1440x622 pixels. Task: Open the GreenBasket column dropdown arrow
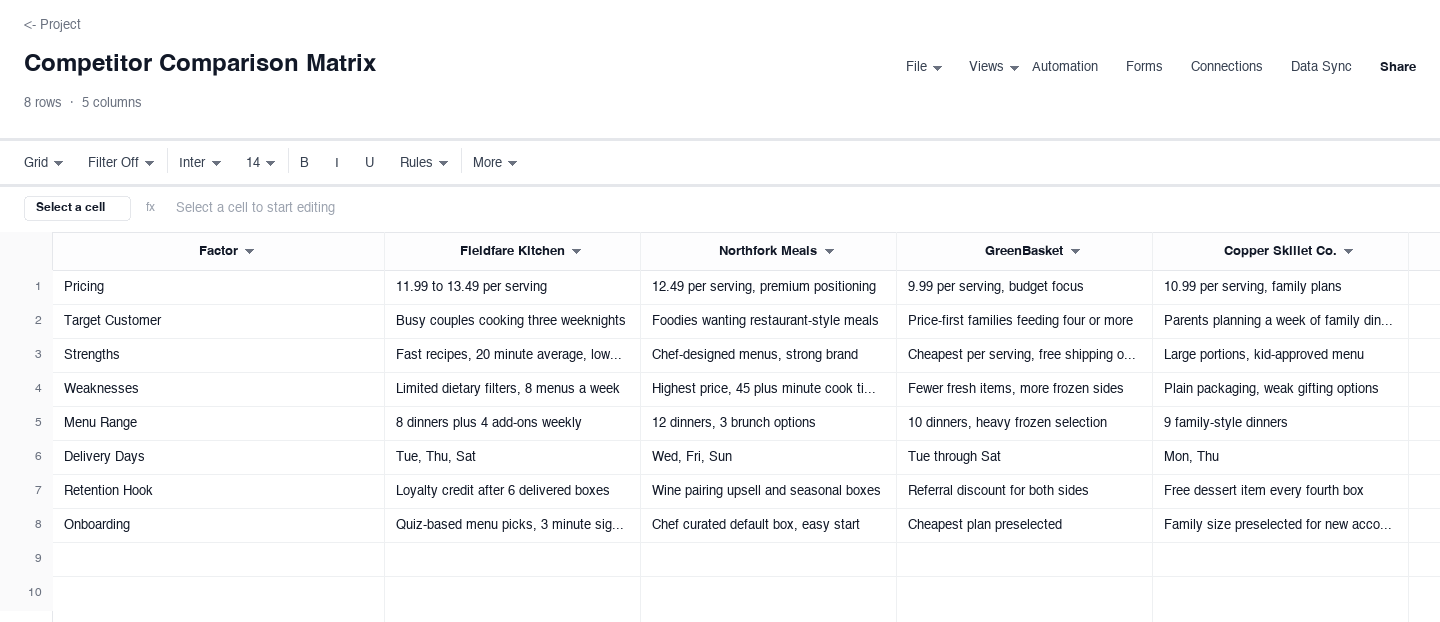coord(1076,252)
